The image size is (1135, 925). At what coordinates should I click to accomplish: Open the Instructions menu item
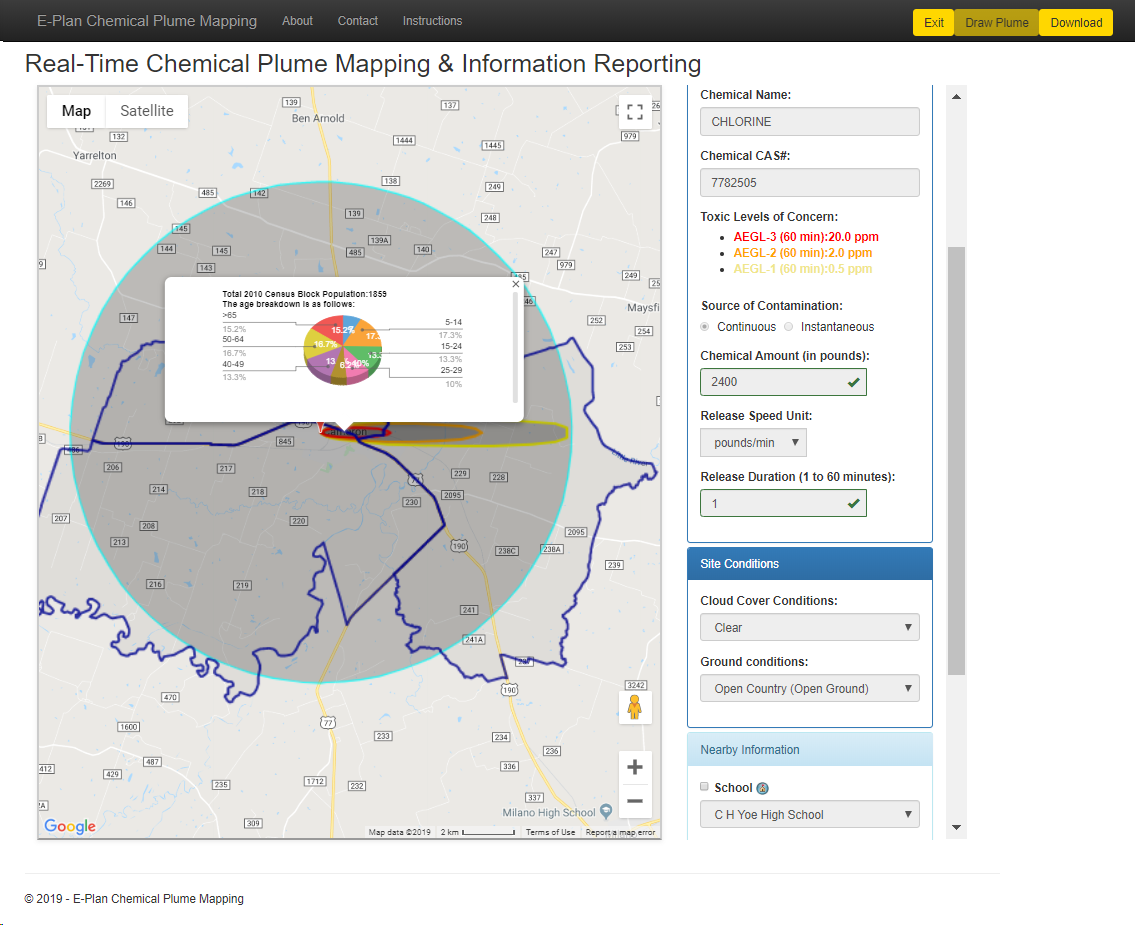pyautogui.click(x=432, y=21)
